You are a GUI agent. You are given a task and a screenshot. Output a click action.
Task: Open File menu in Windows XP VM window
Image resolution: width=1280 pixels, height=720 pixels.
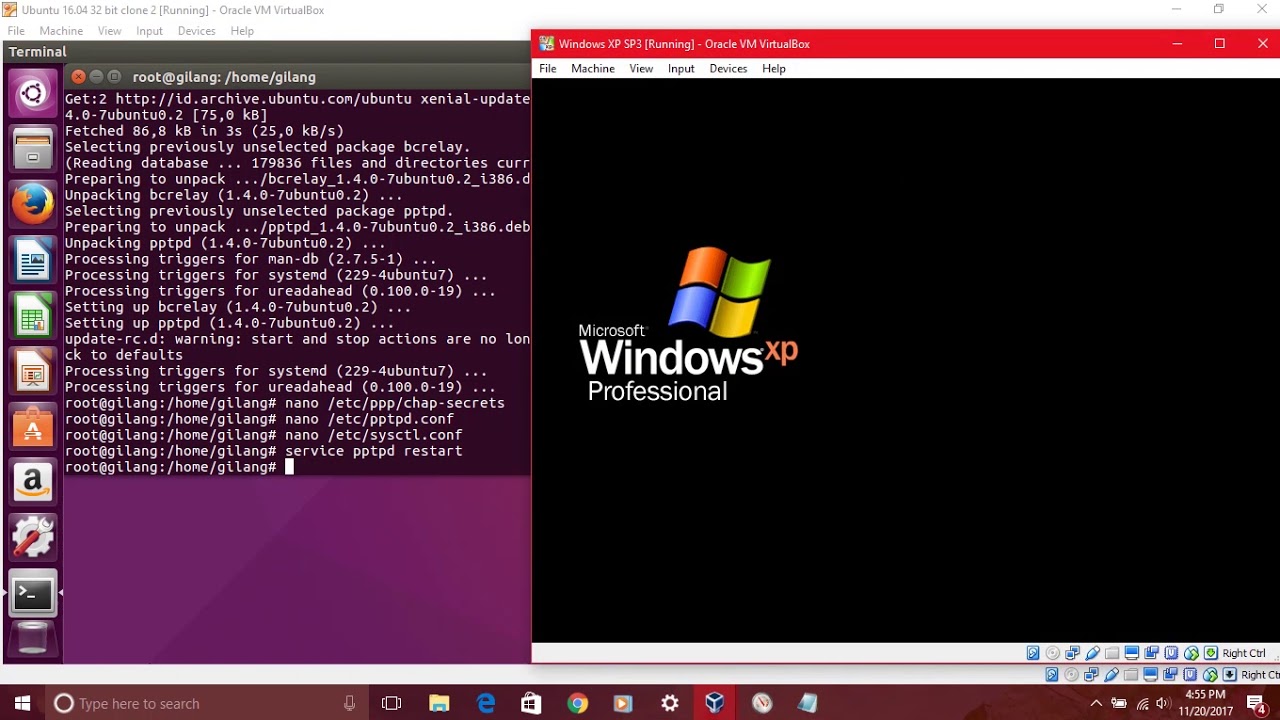click(x=548, y=68)
